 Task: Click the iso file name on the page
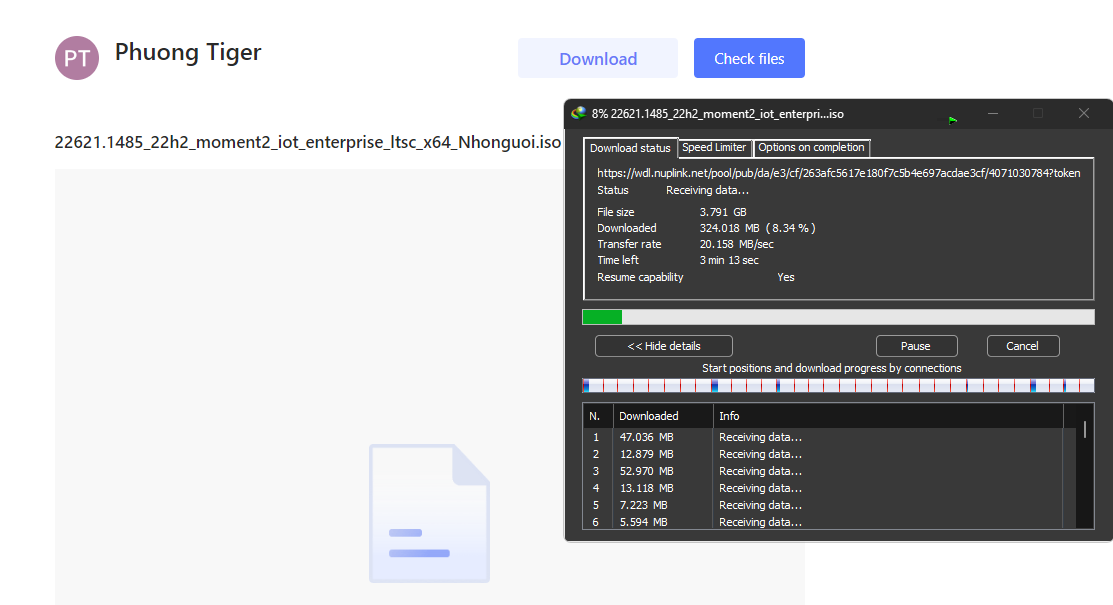[x=307, y=142]
